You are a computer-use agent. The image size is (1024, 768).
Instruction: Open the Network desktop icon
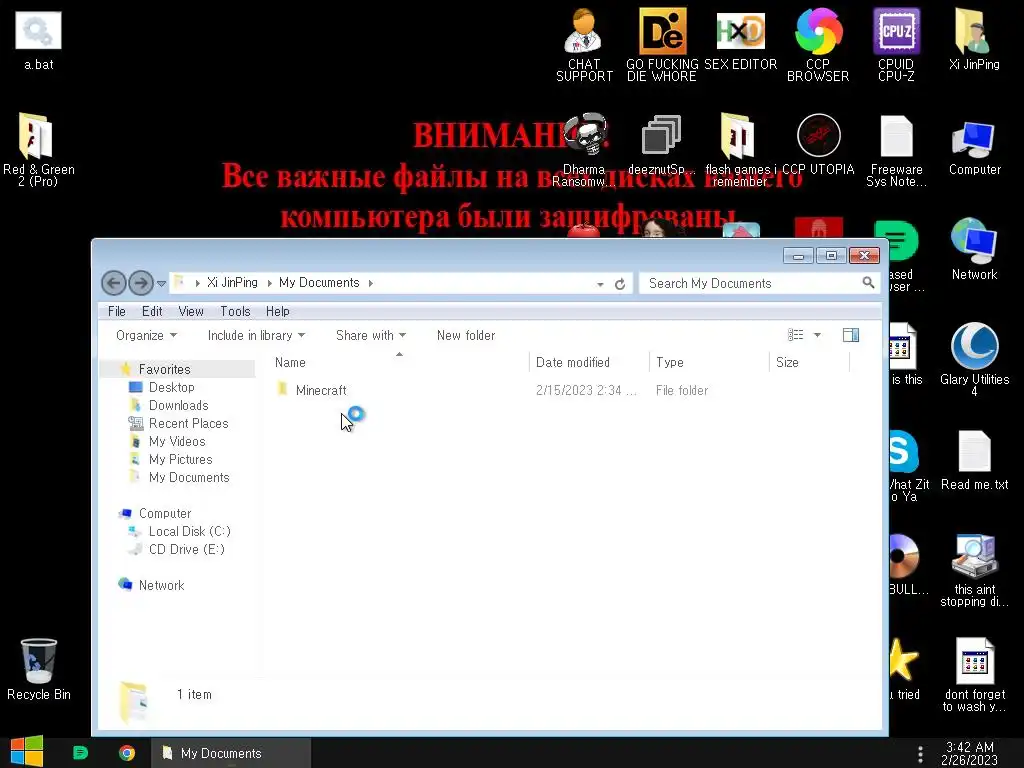click(x=974, y=251)
